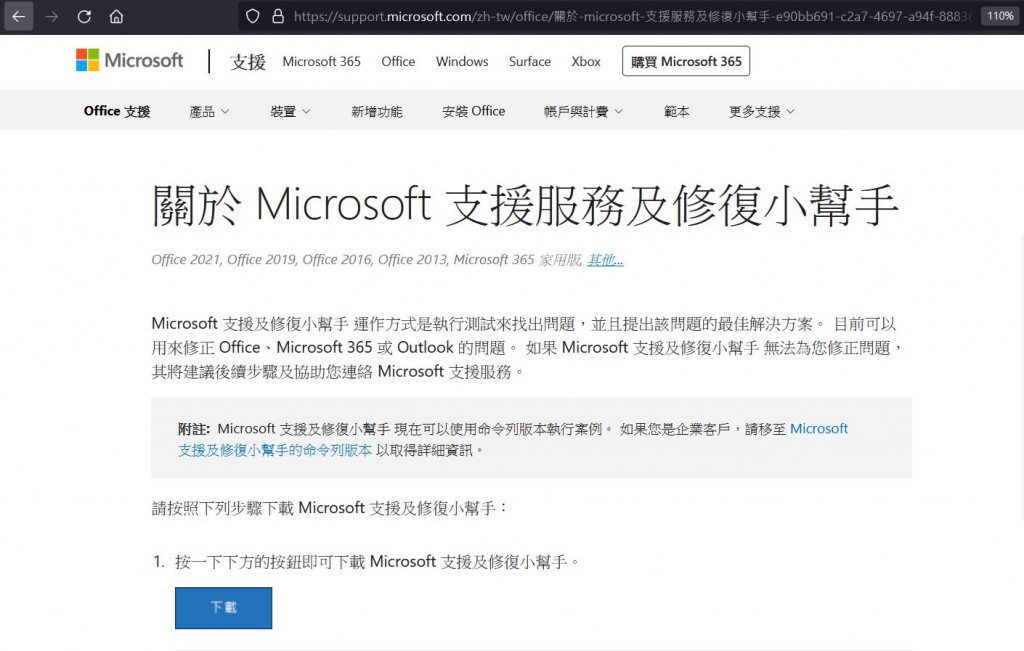The image size is (1024, 651).
Task: Open Microsoft 365 in top navigation
Action: (321, 61)
